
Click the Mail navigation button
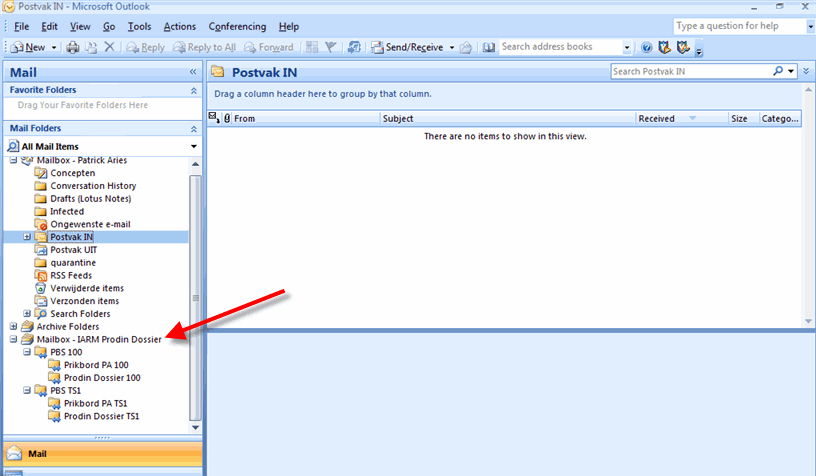103,454
